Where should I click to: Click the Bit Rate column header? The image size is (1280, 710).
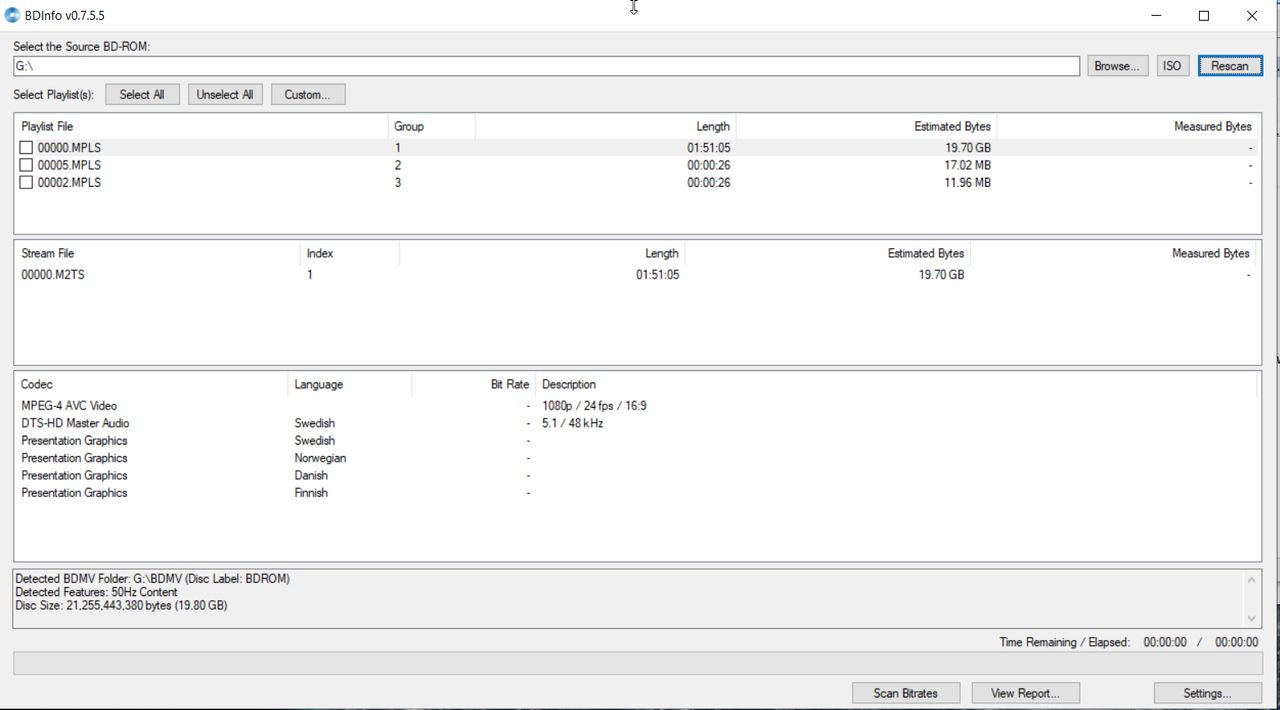point(473,385)
